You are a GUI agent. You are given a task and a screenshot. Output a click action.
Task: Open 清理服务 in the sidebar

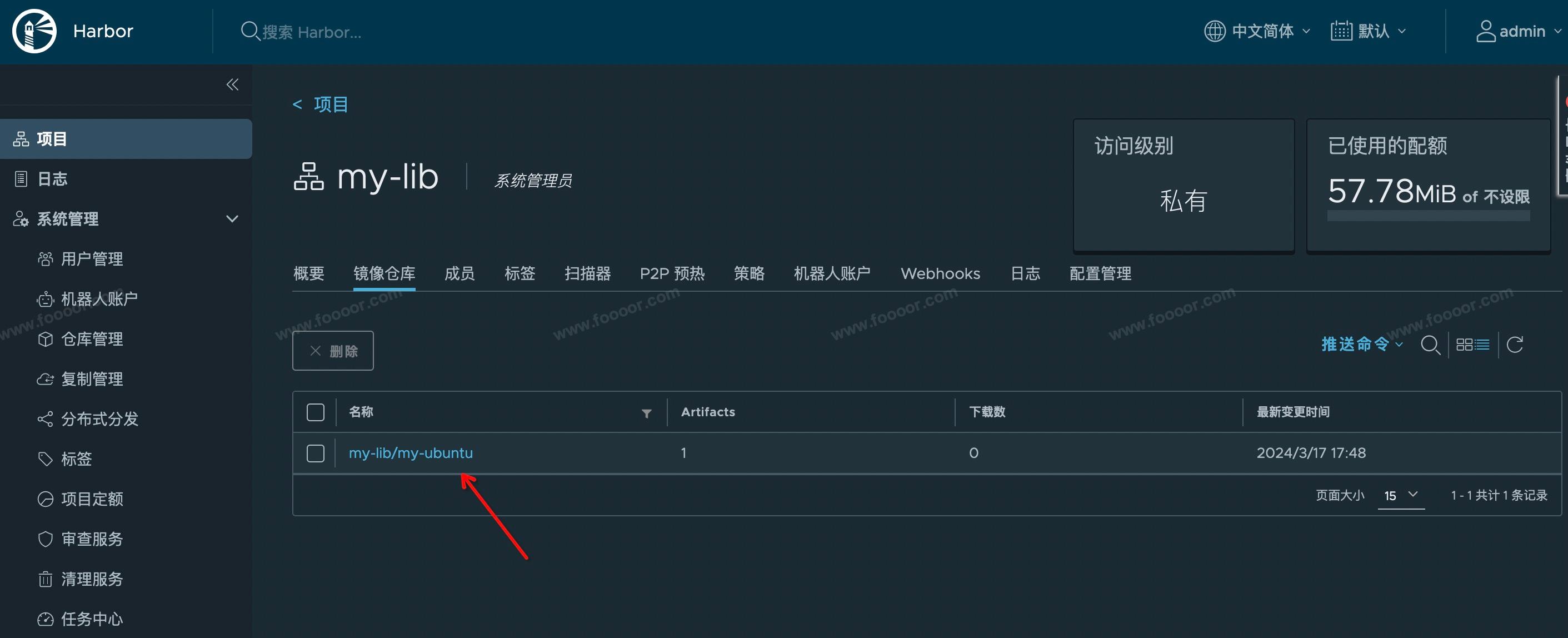(x=91, y=579)
